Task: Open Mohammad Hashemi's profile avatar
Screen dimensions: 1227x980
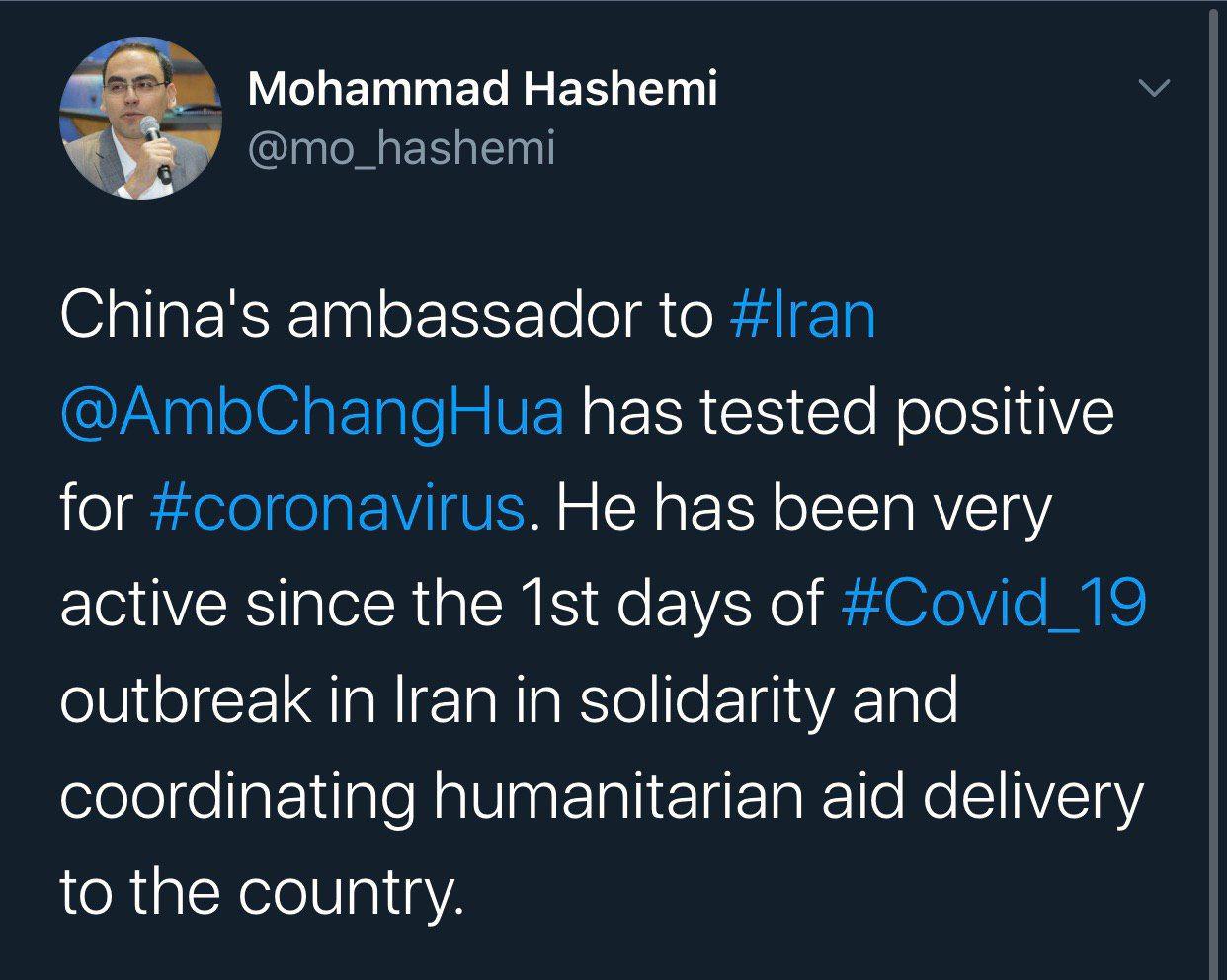Action: [140, 118]
